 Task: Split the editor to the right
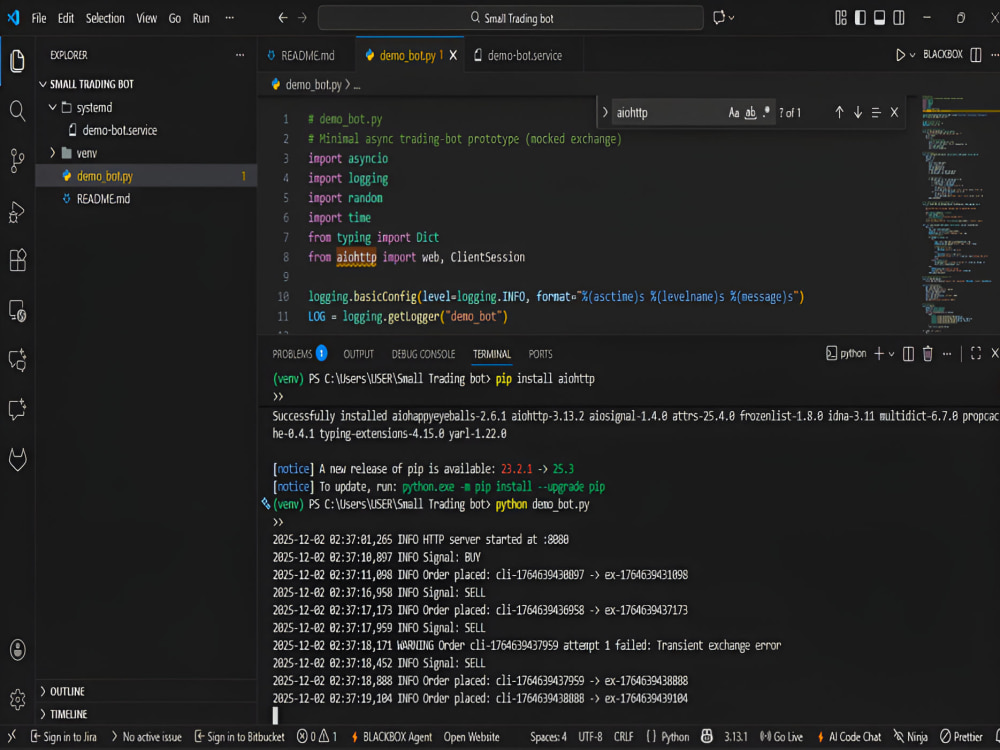pos(976,55)
